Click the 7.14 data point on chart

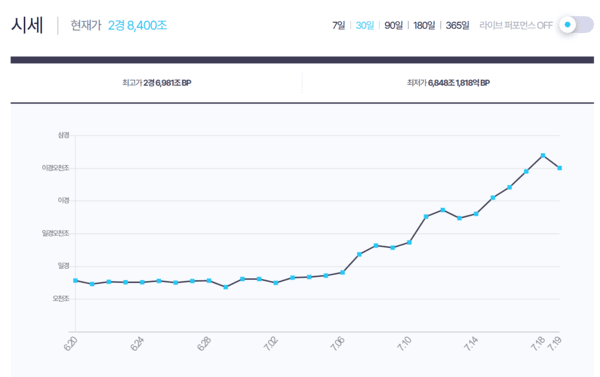[x=476, y=214]
